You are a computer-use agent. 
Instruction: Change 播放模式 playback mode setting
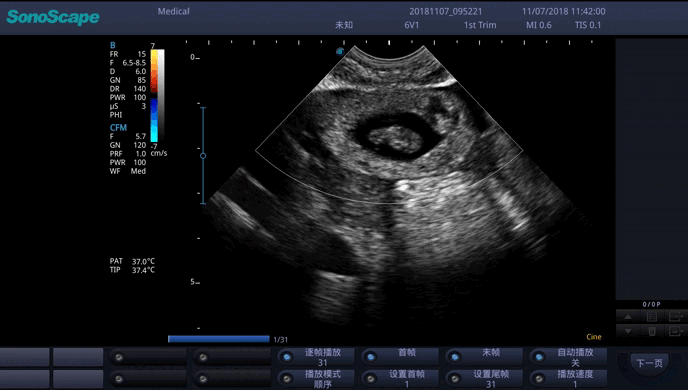pos(316,379)
